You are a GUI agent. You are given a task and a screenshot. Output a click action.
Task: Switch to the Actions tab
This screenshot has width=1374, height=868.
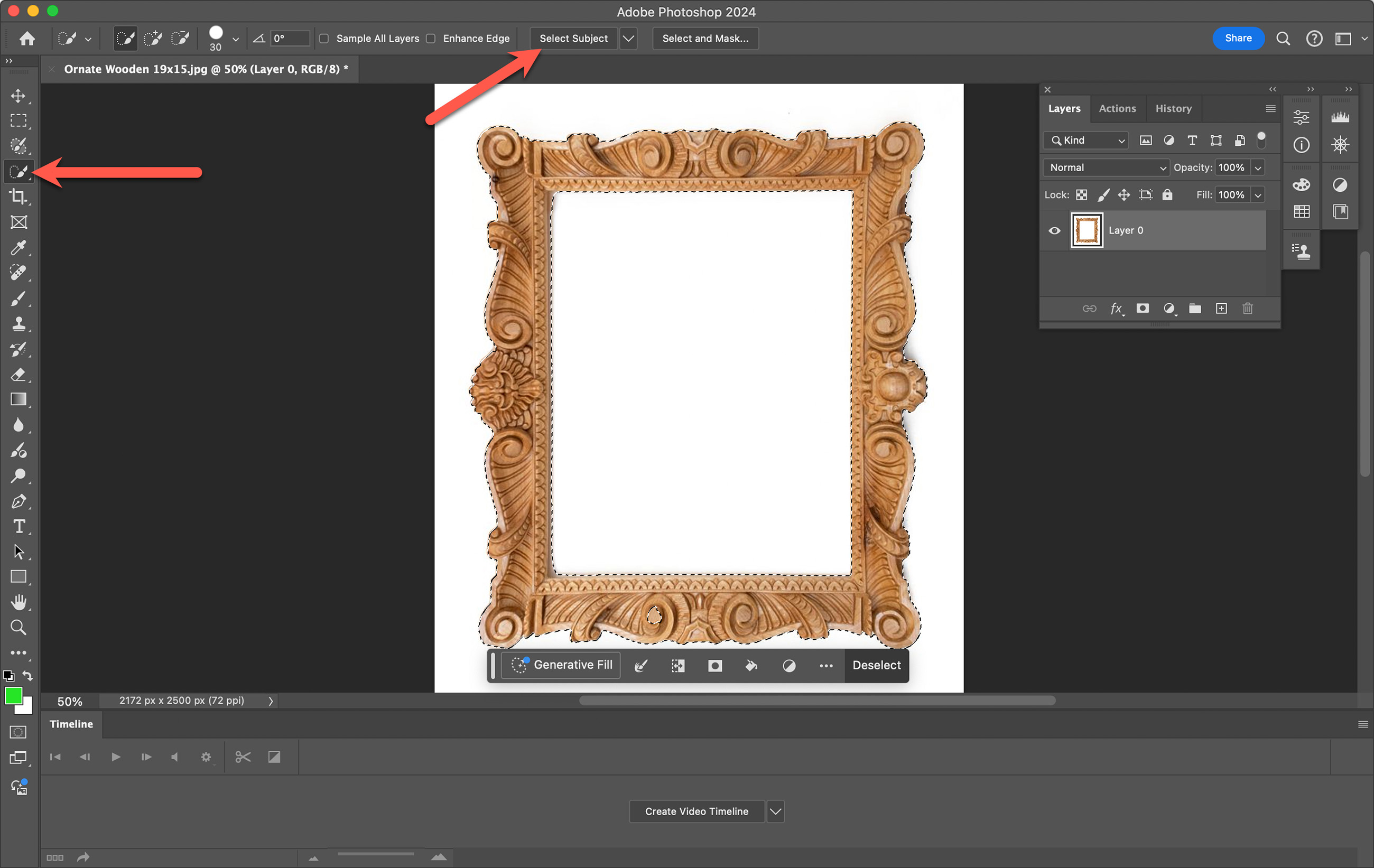(x=1117, y=108)
